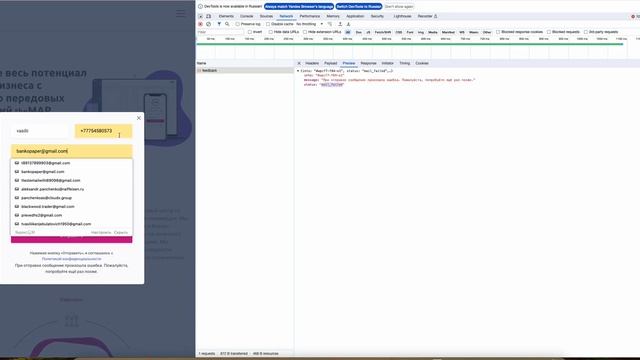The height and width of the screenshot is (360, 640).
Task: Show the request Payload tab
Action: click(331, 63)
